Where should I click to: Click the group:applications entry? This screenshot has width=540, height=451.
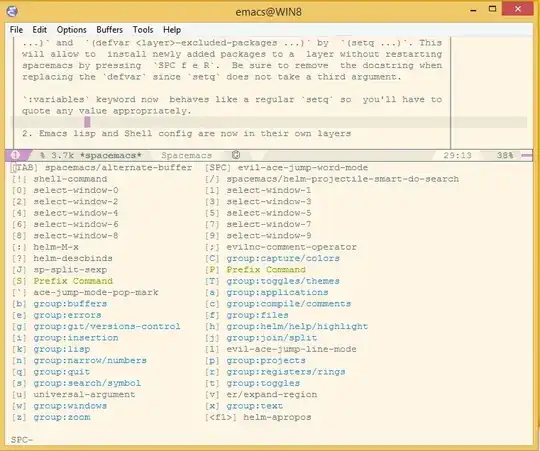click(277, 293)
